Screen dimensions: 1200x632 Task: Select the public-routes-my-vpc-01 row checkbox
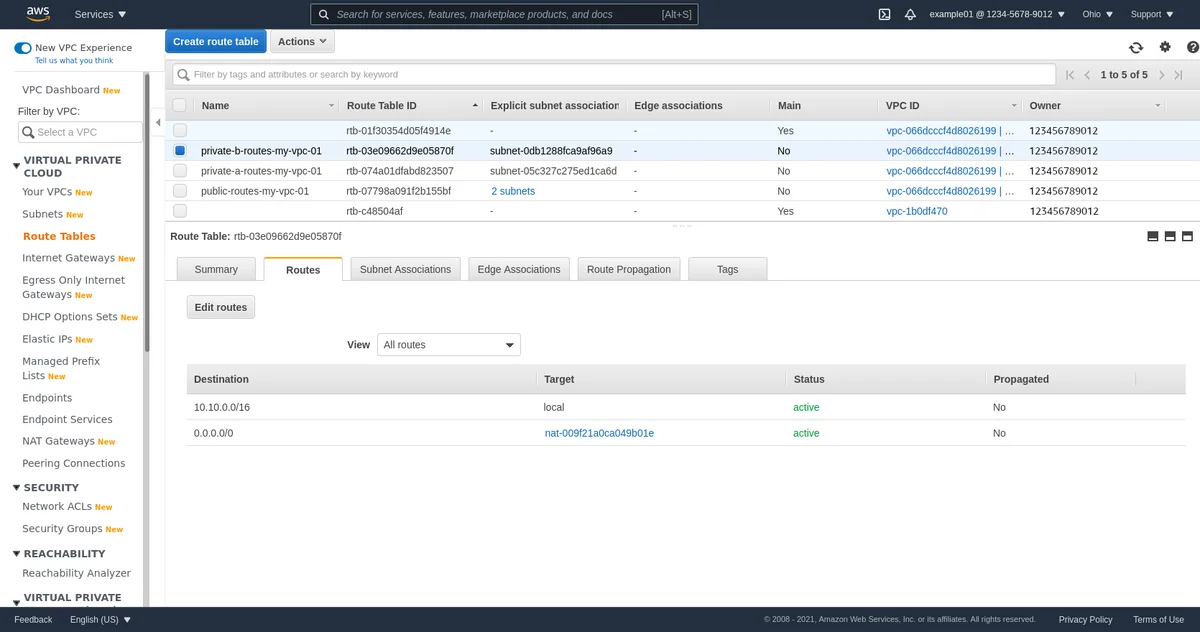point(180,191)
